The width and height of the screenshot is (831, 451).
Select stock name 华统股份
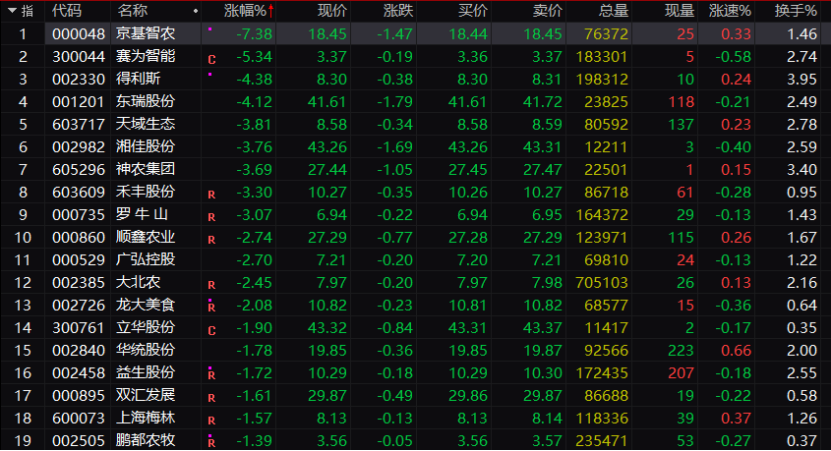pyautogui.click(x=145, y=350)
